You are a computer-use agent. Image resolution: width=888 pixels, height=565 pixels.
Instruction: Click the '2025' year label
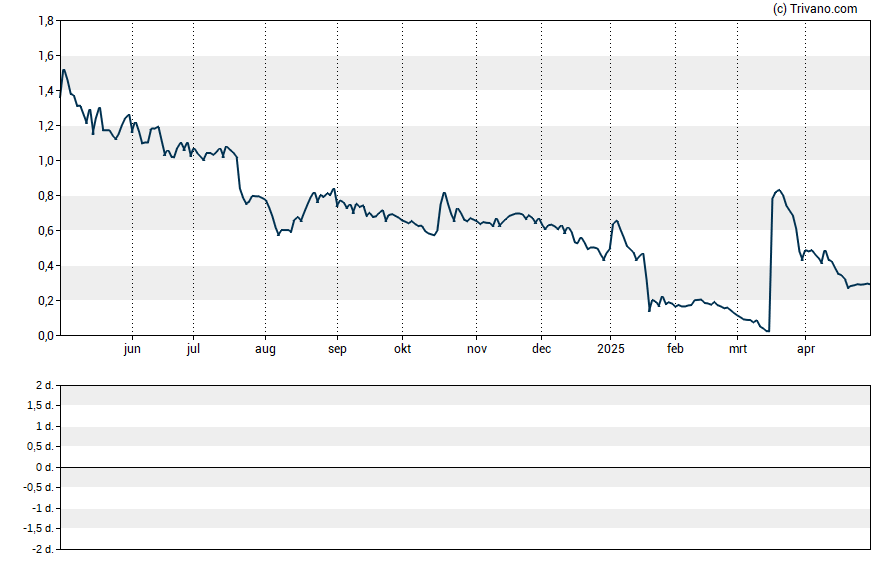(610, 349)
